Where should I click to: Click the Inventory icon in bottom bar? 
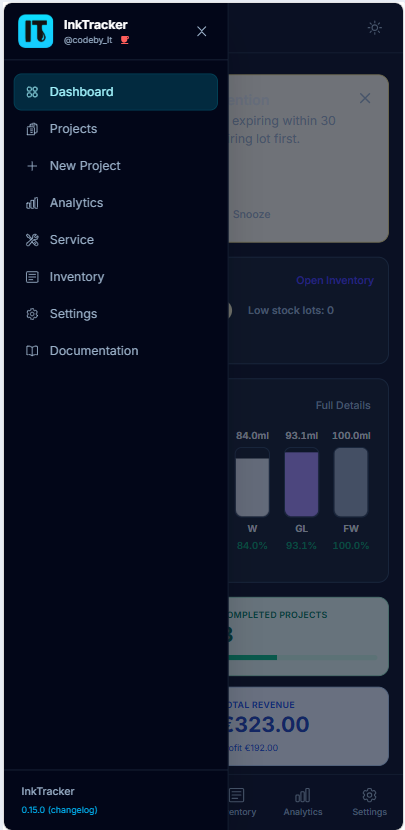237,795
